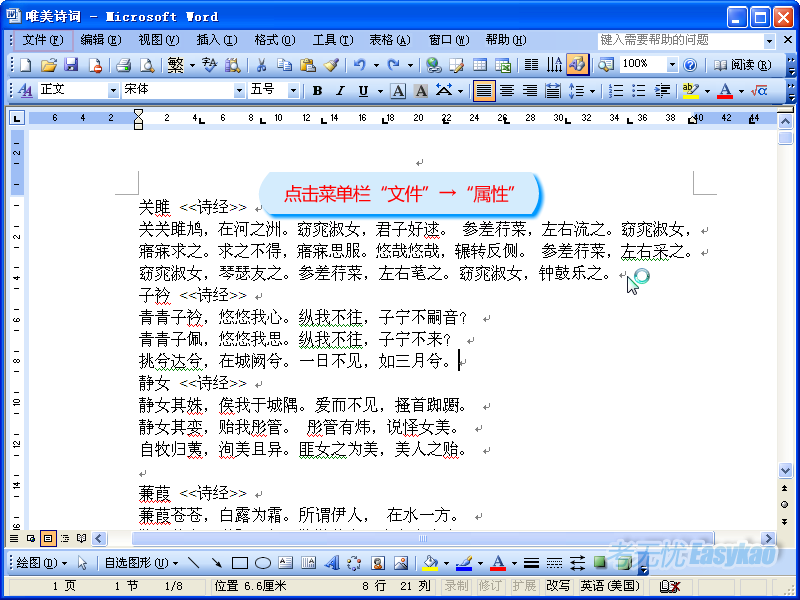Open the 表格 menu
The height and width of the screenshot is (600, 800).
[390, 40]
